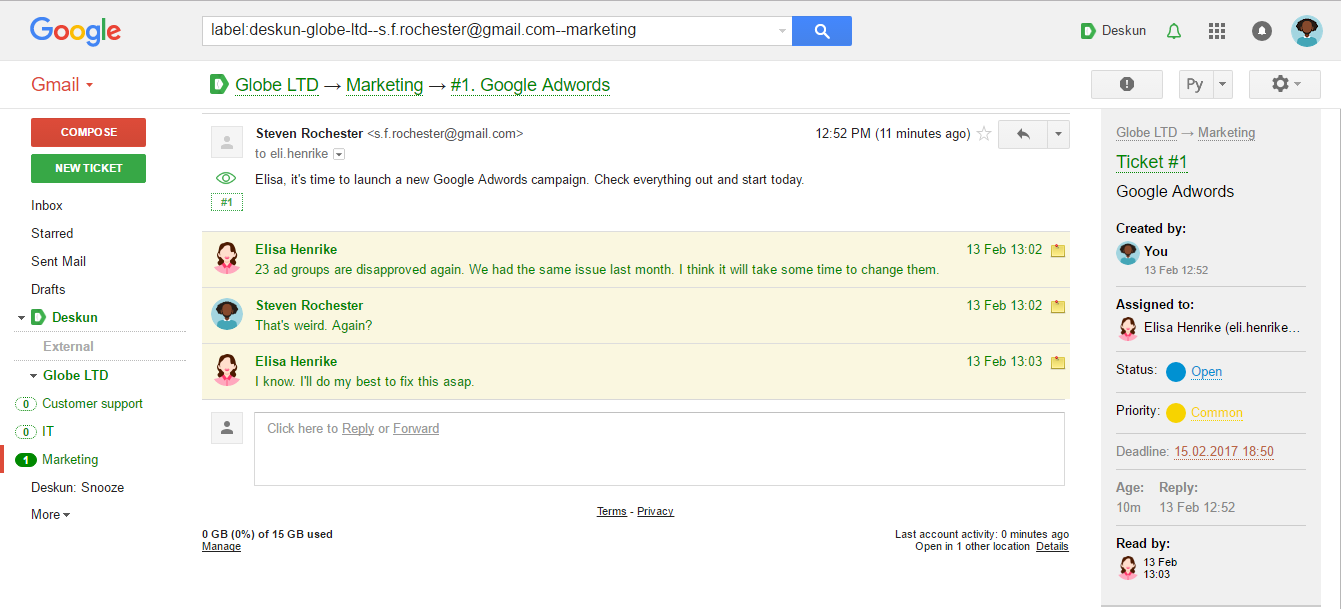Collapse the Deskun label tree
Image resolution: width=1341 pixels, height=609 pixels.
21,318
